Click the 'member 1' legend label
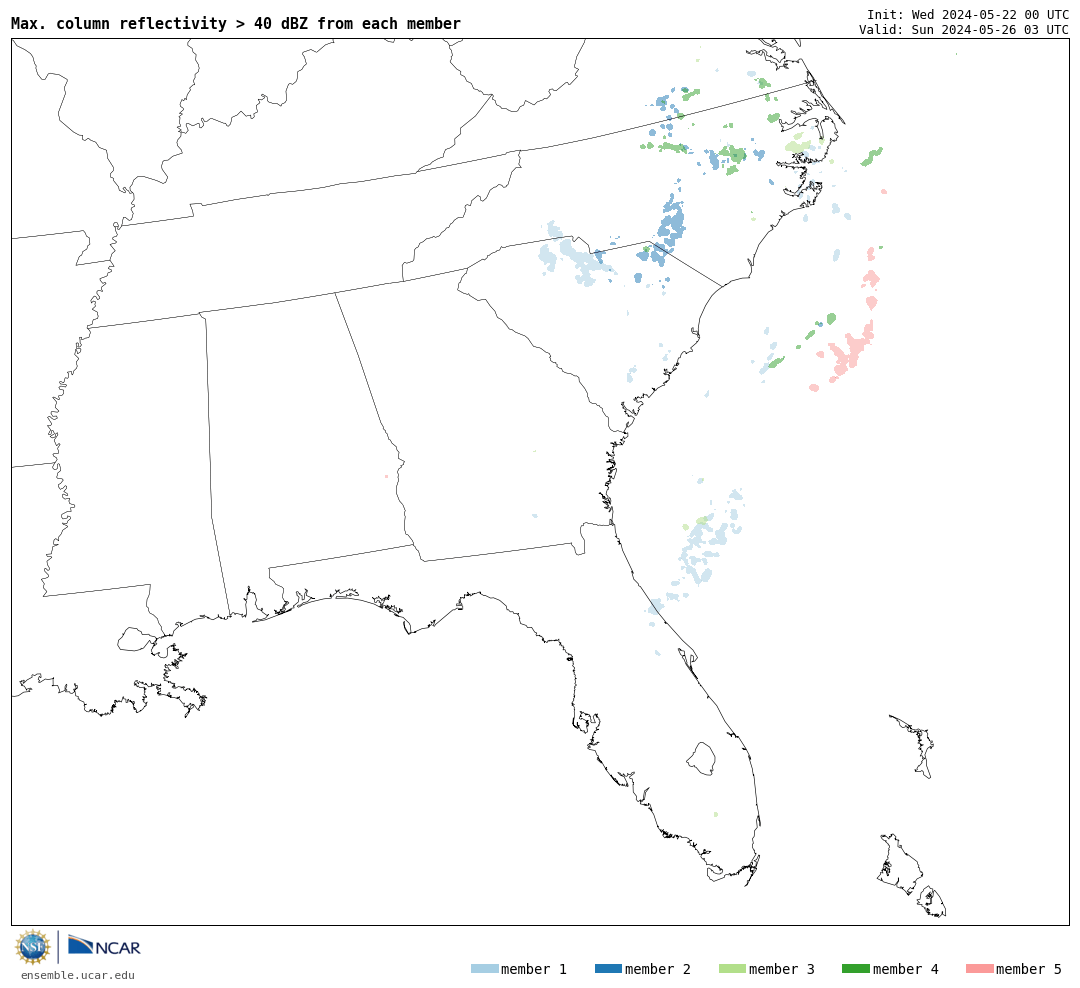Viewport: 1080px width, 988px height. point(534,969)
